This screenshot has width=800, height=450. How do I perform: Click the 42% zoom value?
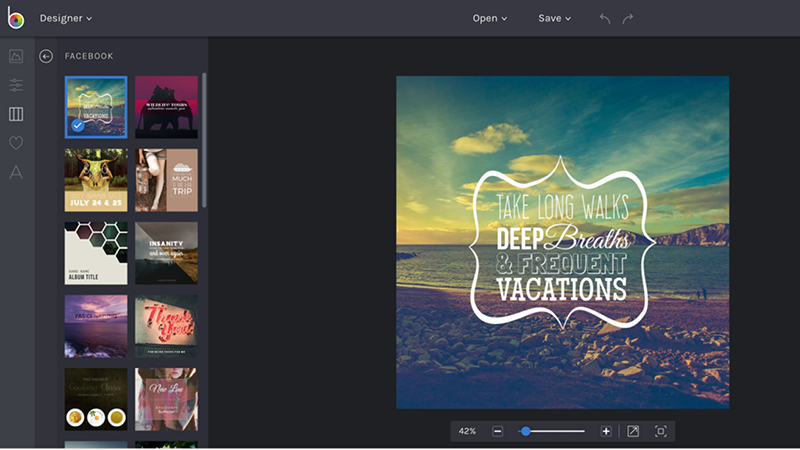[x=467, y=431]
